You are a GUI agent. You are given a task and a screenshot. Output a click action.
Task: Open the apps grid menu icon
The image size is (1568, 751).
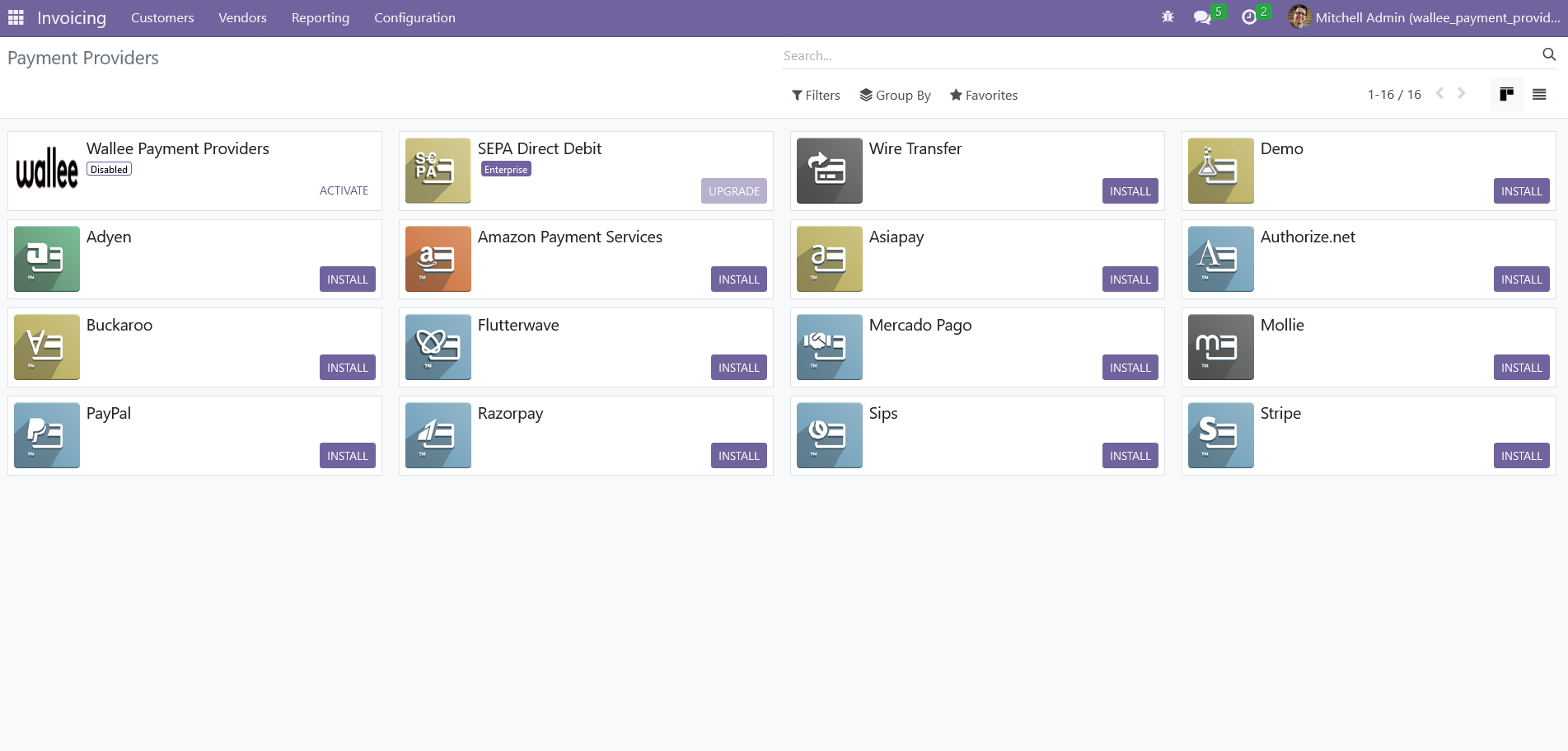[16, 17]
